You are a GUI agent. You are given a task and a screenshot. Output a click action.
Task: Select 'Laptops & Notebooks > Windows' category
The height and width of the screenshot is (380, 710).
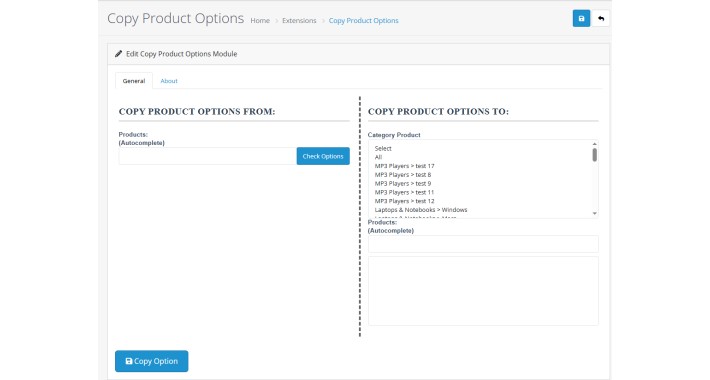point(480,210)
